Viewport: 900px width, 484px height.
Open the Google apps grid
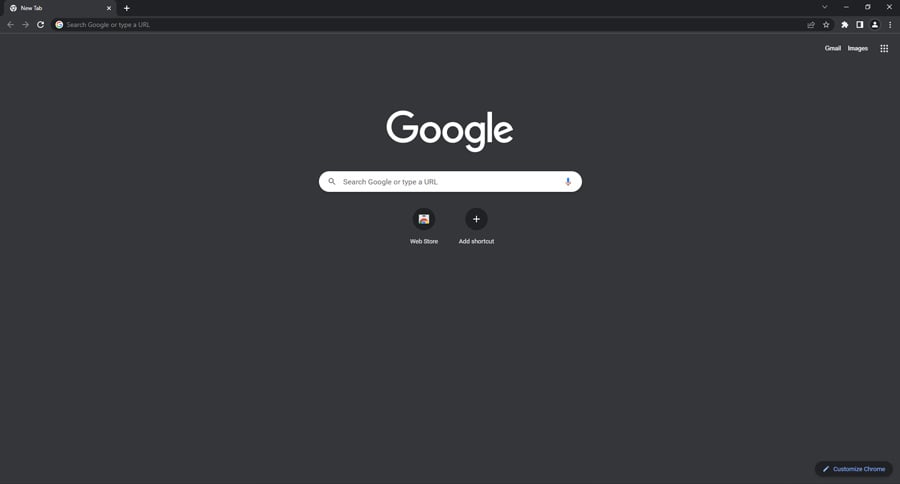[x=884, y=48]
